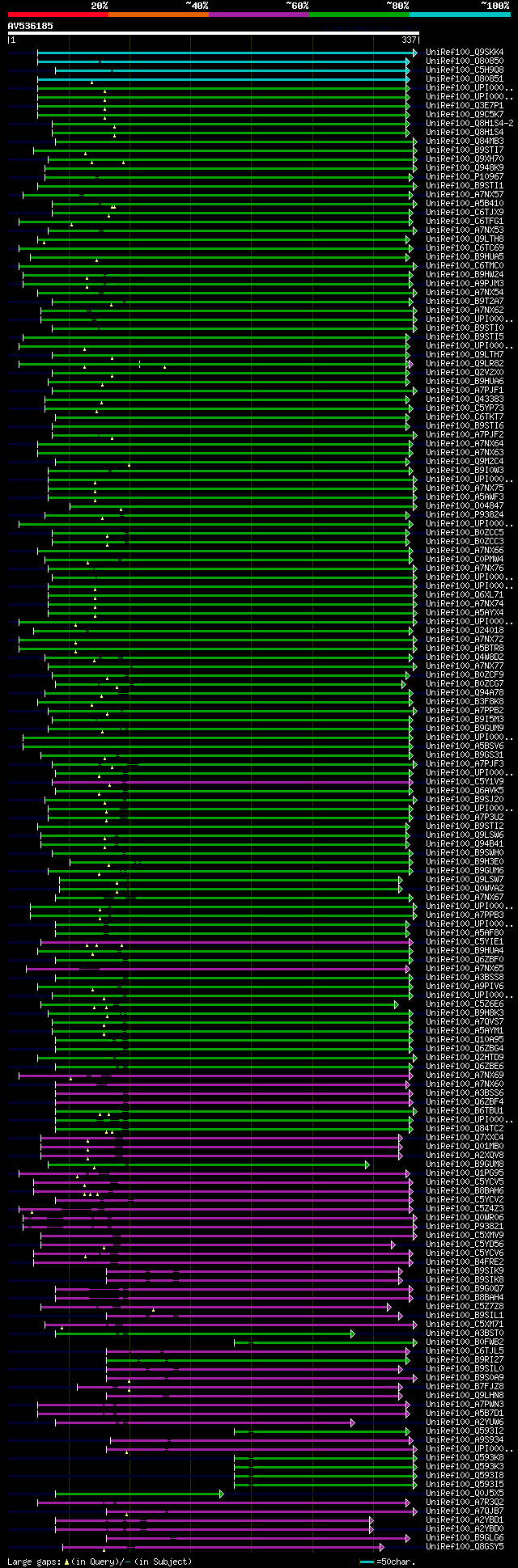Image resolution: width=518 pixels, height=1568 pixels.
Task: Click the UniRef100_B9STI7 label
Action: click(465, 150)
